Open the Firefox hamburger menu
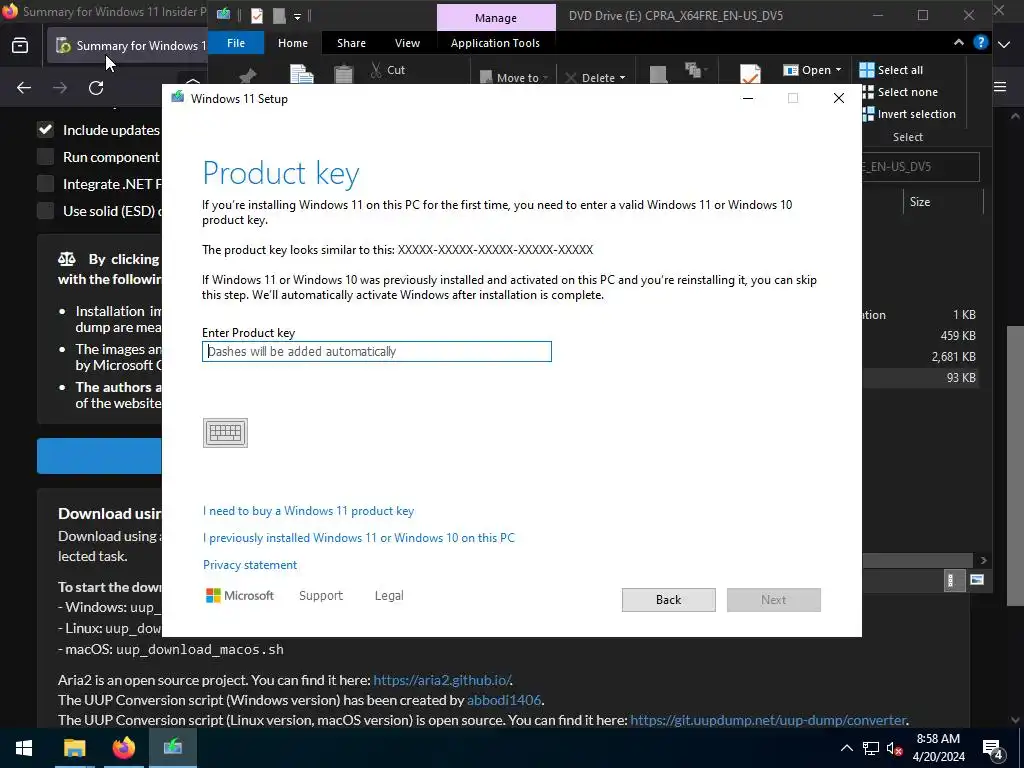1024x768 pixels. (x=1000, y=87)
